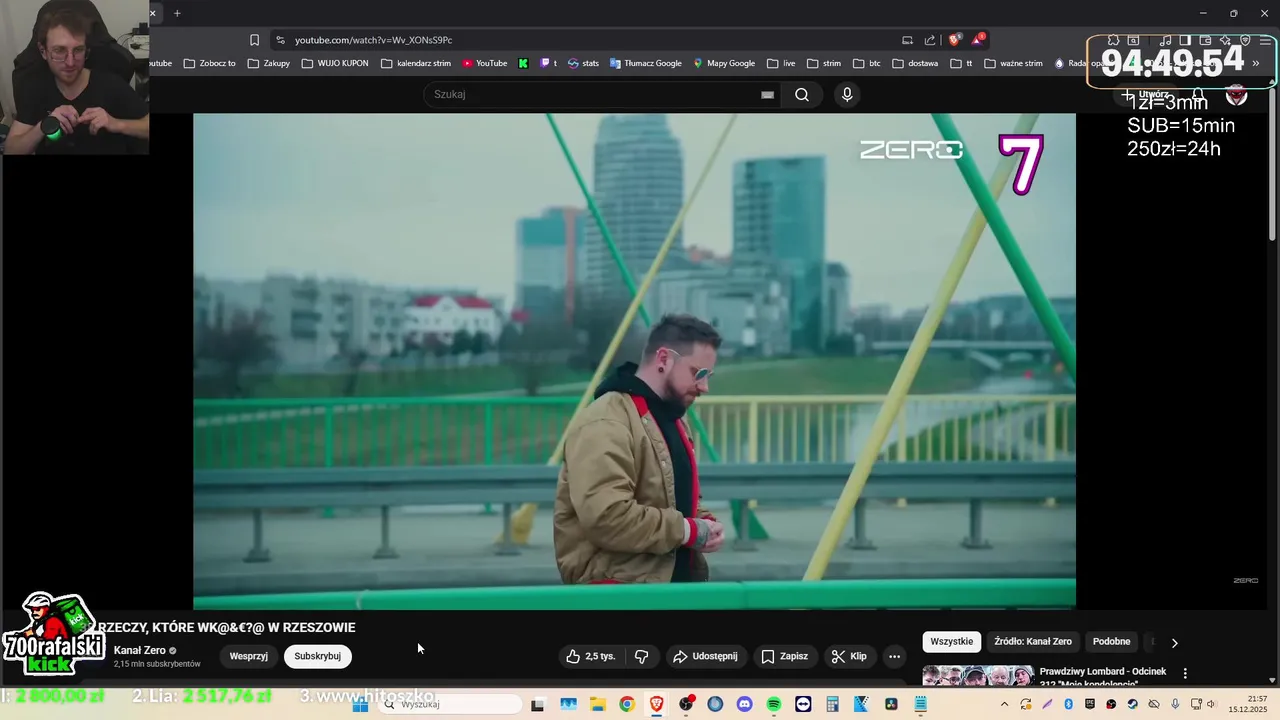1280x720 pixels.
Task: Expand more bookmarks chevron
Action: pos(1256,63)
